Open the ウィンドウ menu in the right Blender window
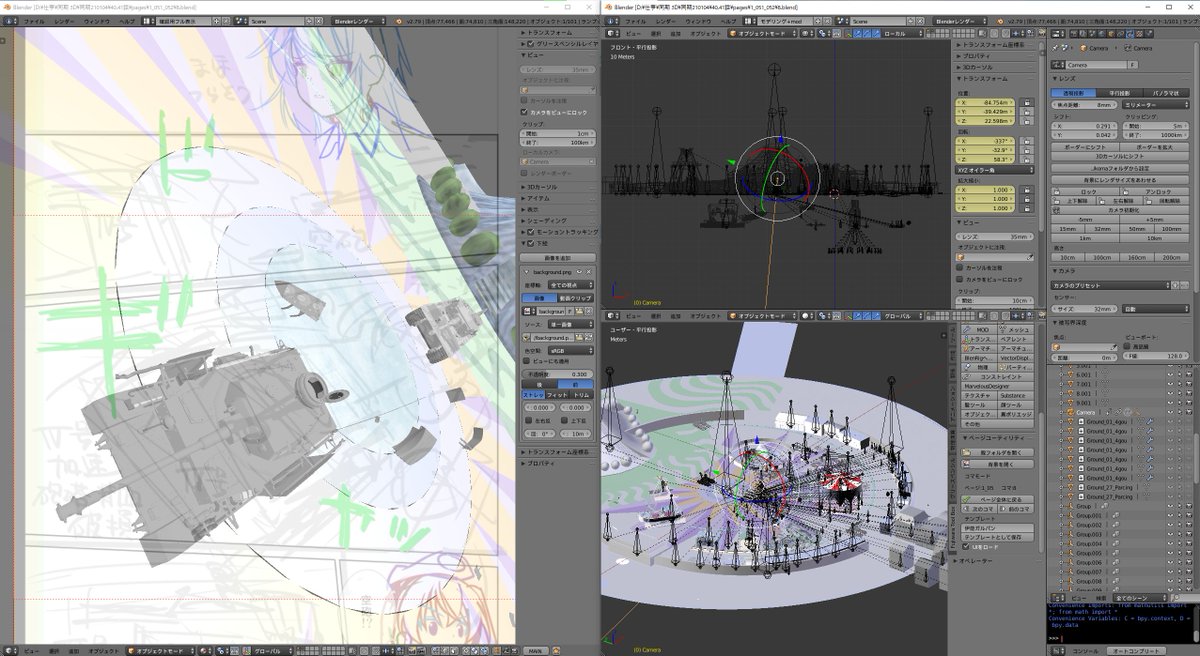 point(698,20)
